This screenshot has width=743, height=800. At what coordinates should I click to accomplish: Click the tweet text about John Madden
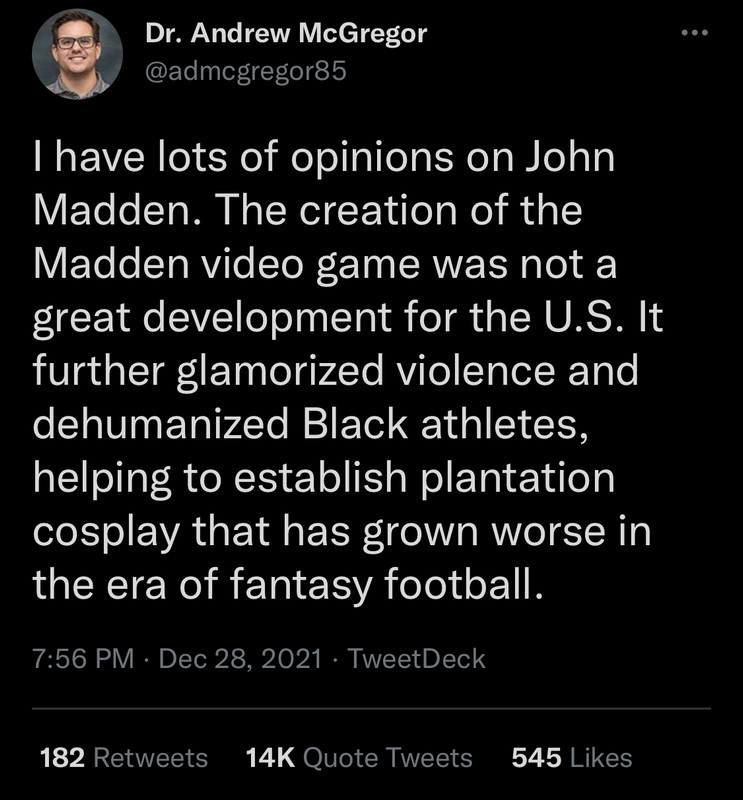pos(348,371)
